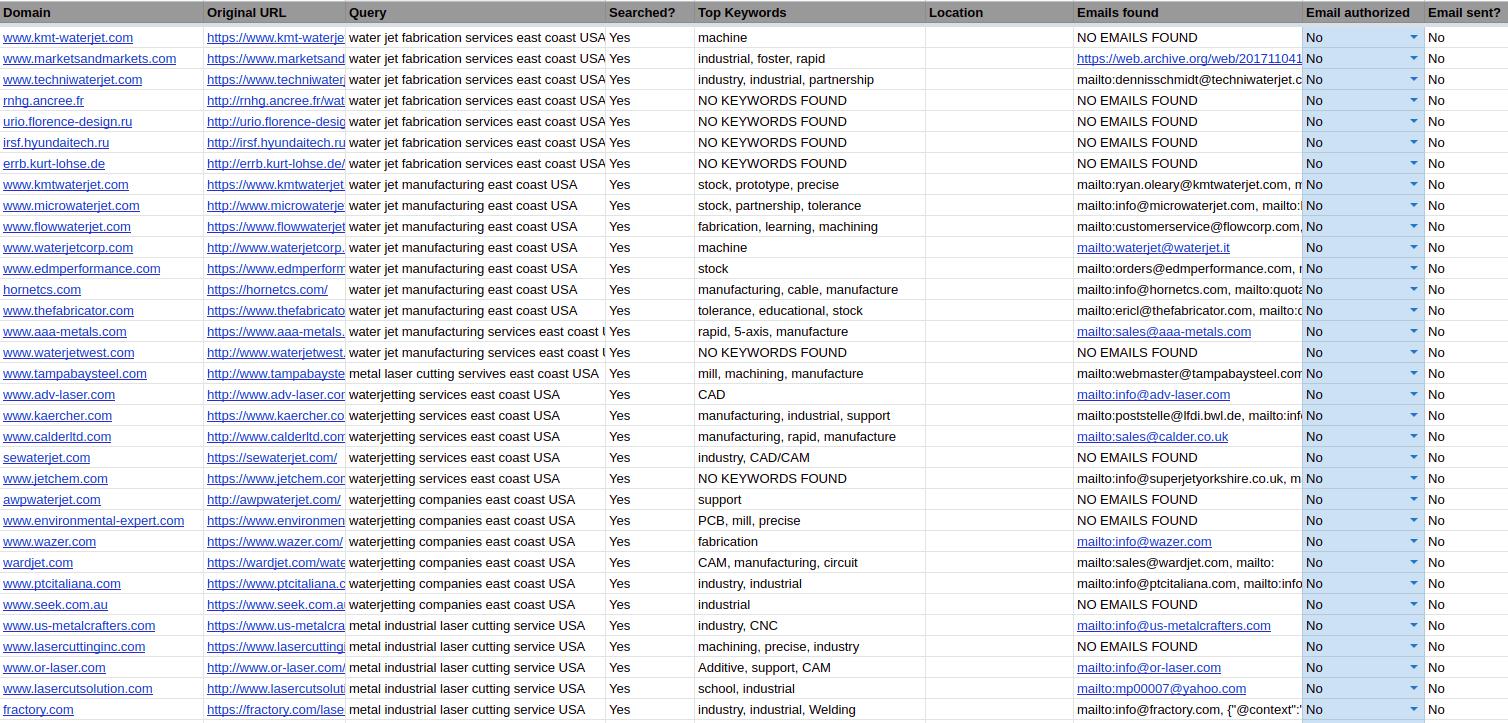Select the Emails found column header
This screenshot has height=723, width=1508.
pos(1188,13)
